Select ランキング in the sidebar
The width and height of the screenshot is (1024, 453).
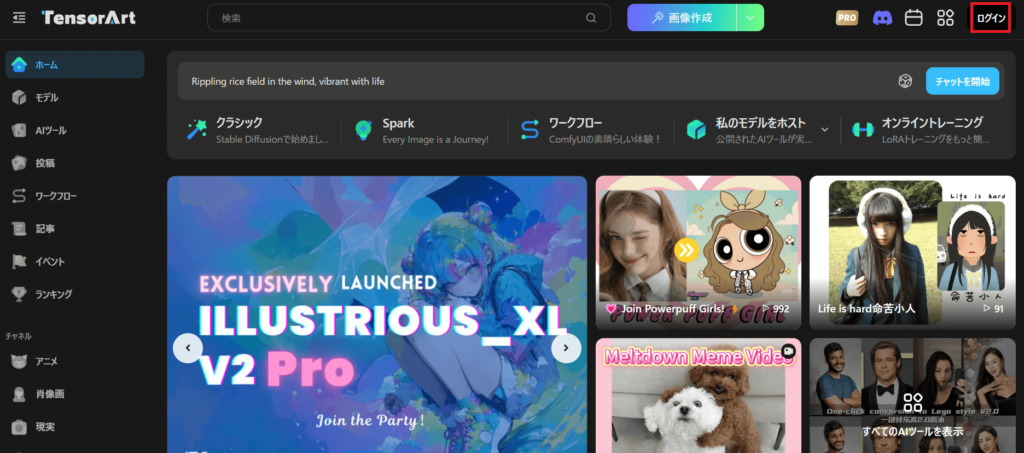click(75, 294)
